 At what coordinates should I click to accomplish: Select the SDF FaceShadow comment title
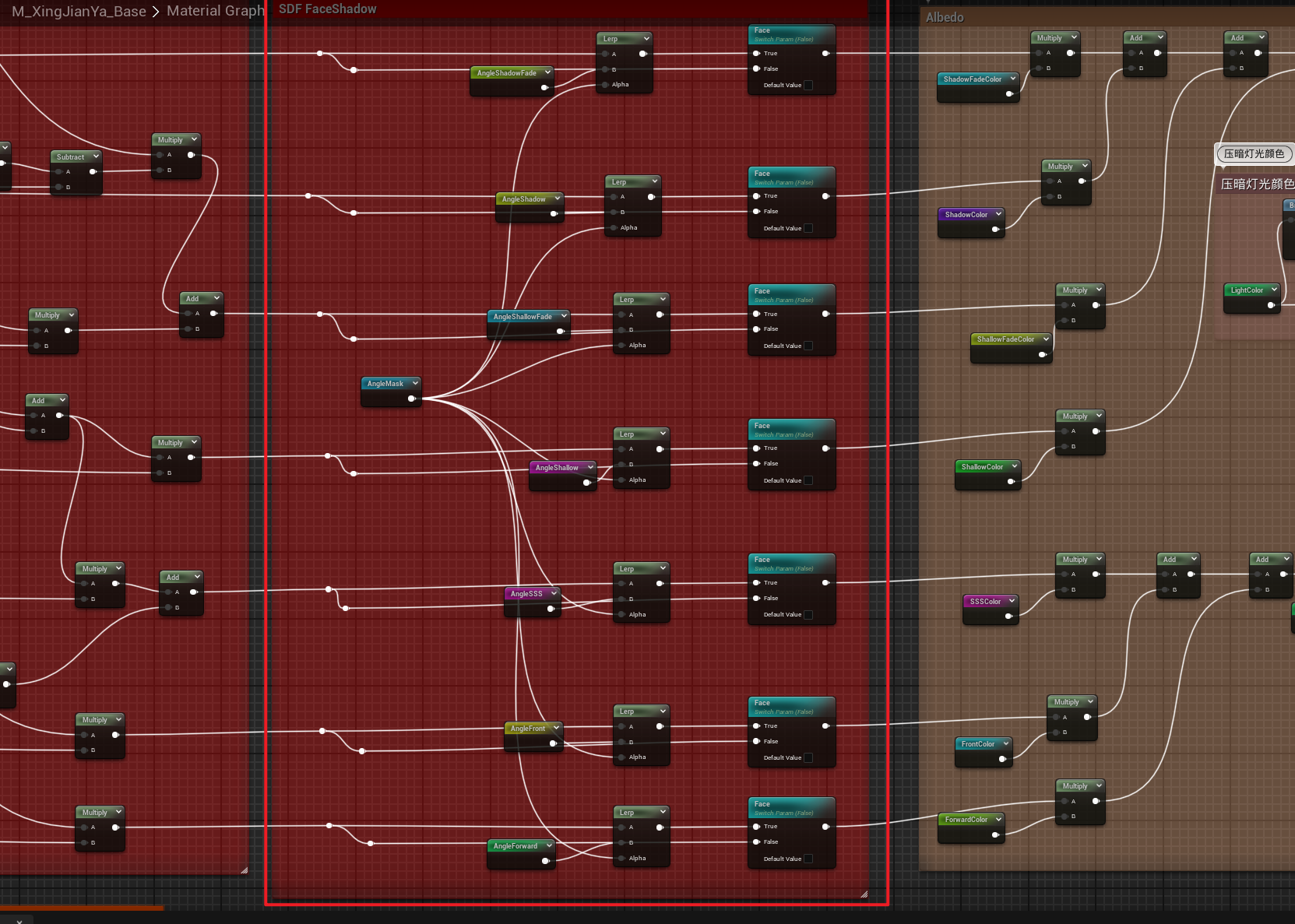tap(328, 9)
